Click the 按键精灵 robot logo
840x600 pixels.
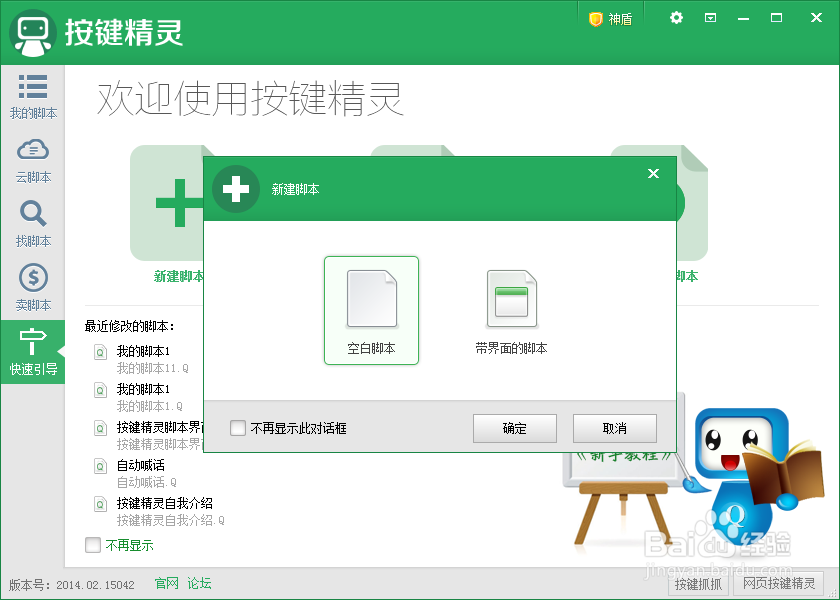pos(33,33)
